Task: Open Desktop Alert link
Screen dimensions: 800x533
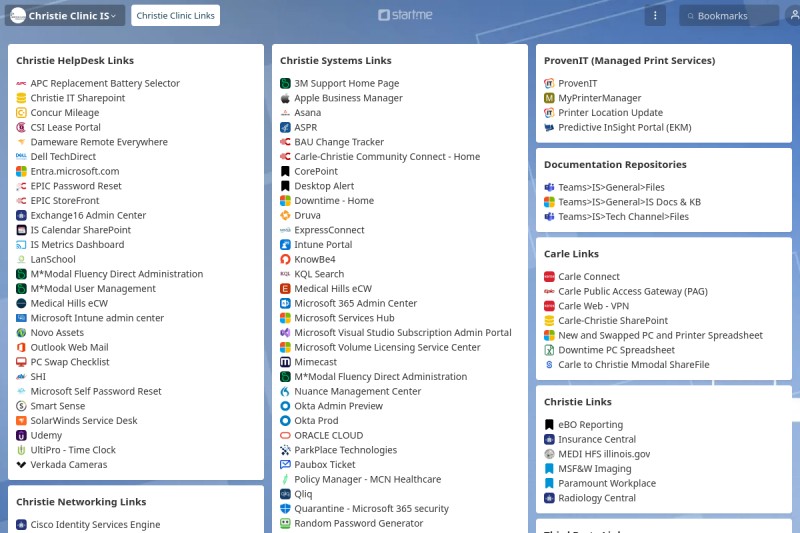Action: 324,186
